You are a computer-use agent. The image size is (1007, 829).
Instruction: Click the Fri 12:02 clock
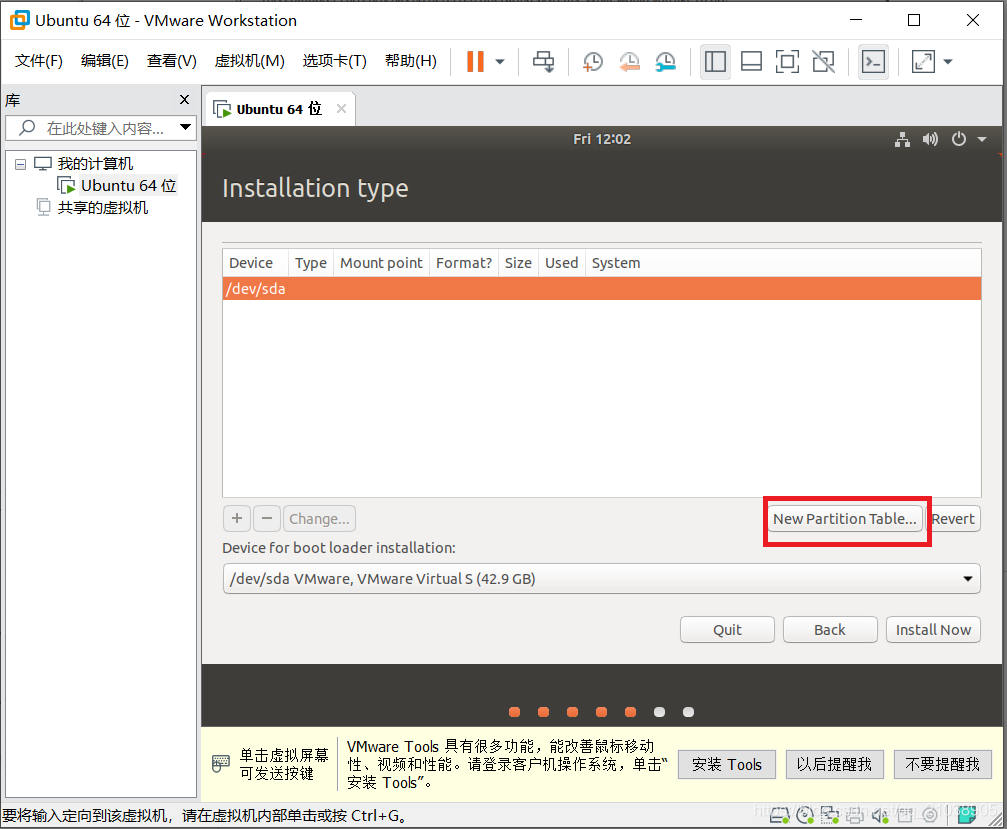(602, 139)
